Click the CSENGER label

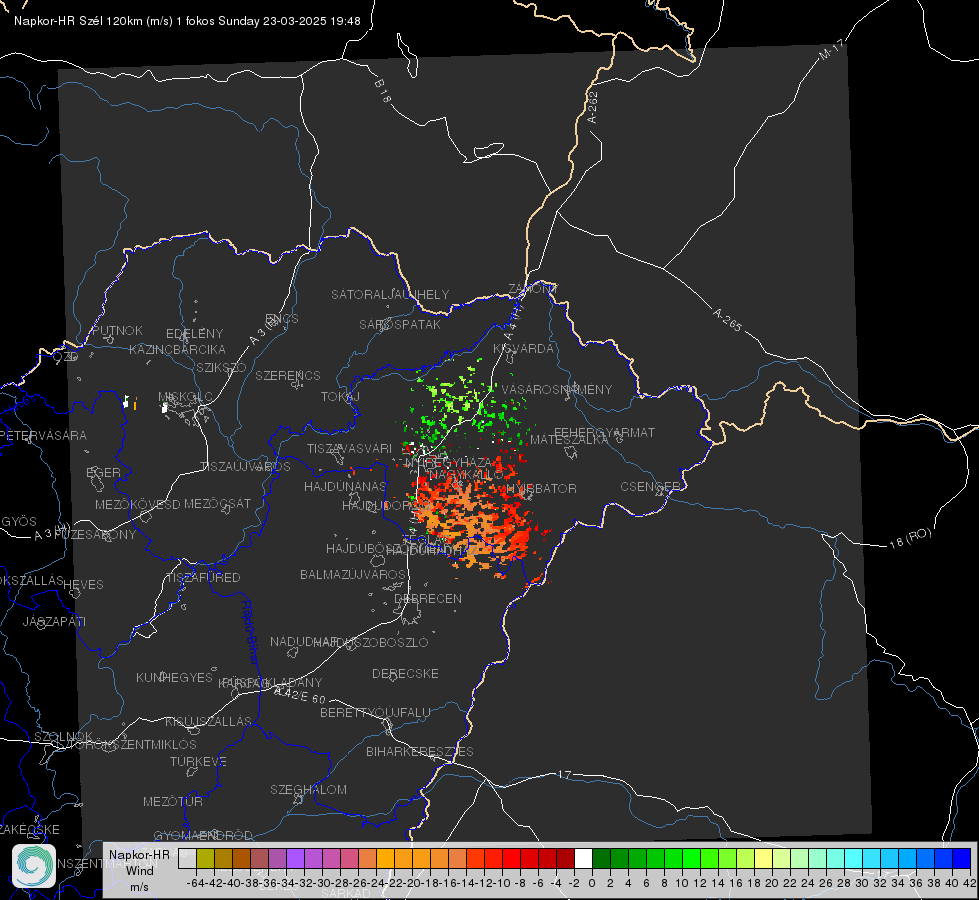pos(650,487)
